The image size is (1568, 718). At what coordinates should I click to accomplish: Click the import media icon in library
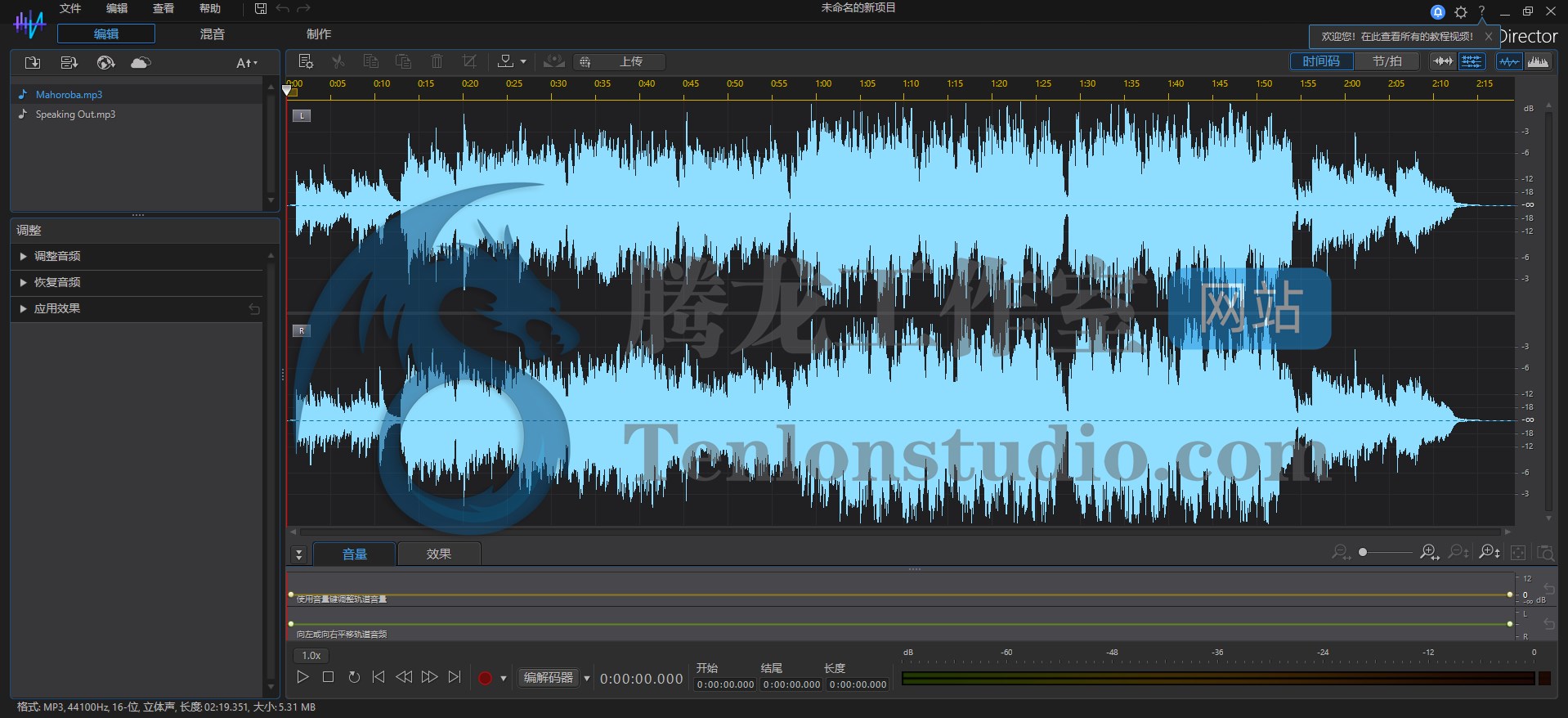click(x=33, y=63)
